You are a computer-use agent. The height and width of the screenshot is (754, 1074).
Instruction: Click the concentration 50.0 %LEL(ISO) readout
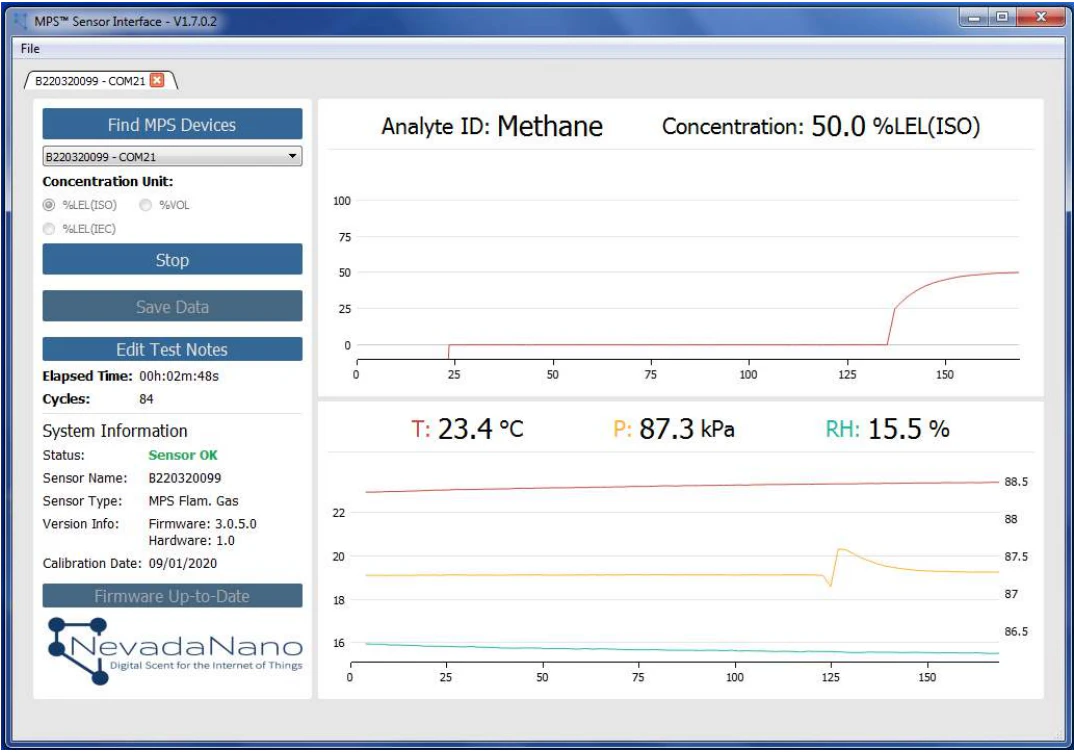click(x=821, y=126)
